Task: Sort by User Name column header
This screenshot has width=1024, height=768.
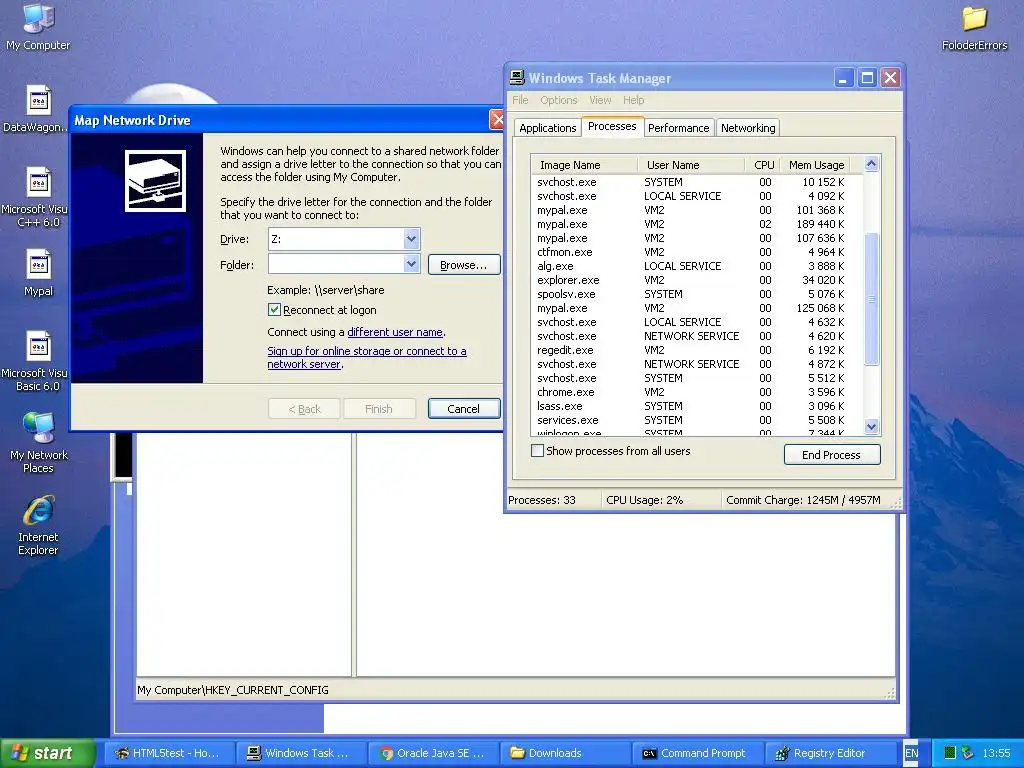Action: [691, 165]
